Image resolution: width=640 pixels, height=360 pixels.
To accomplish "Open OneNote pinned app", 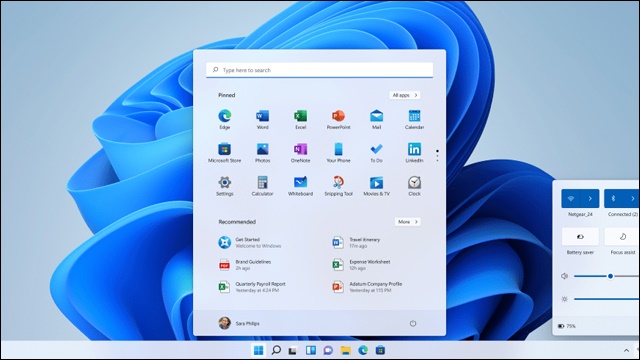I will point(300,153).
